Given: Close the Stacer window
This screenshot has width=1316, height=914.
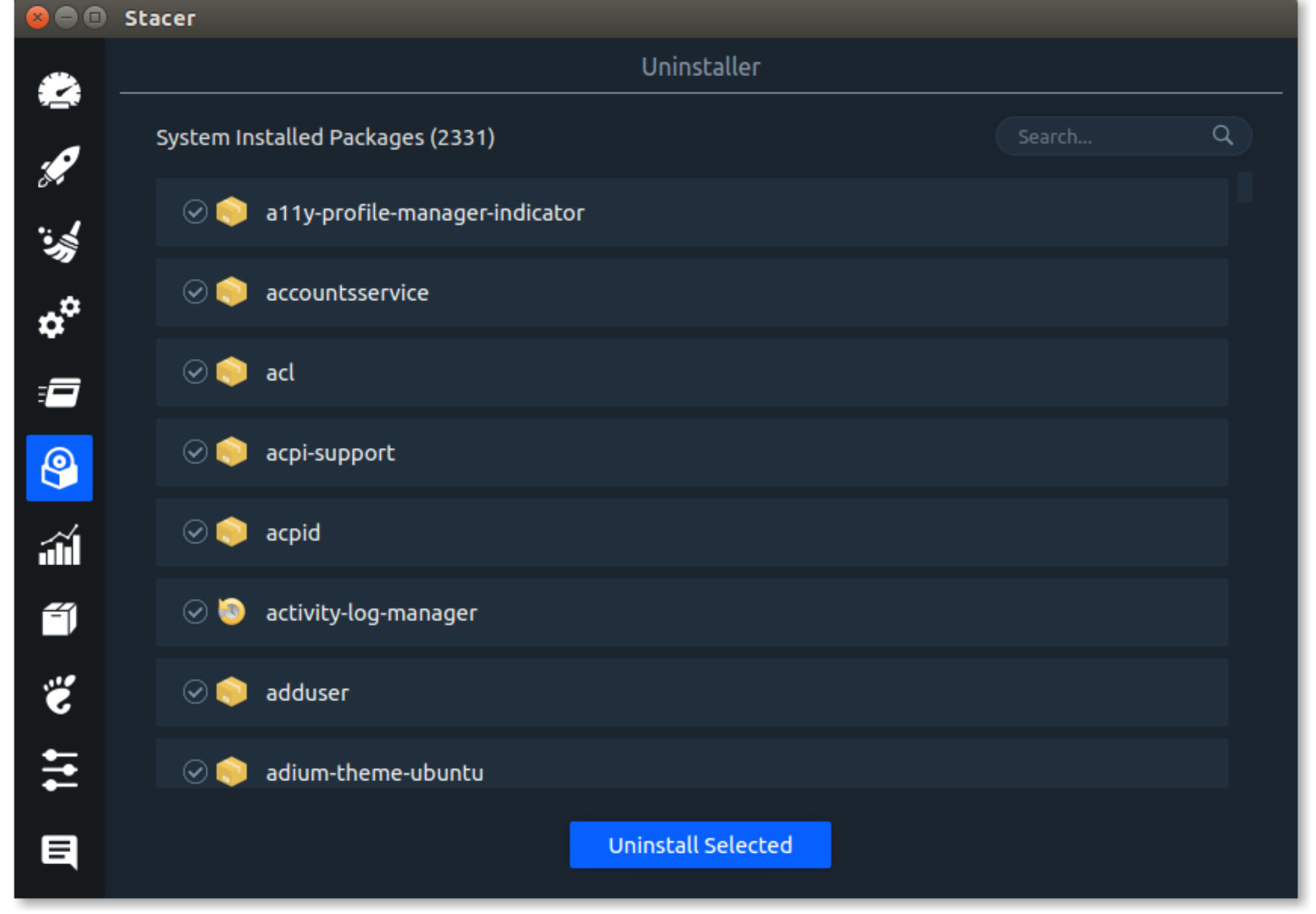Looking at the screenshot, I should point(37,17).
